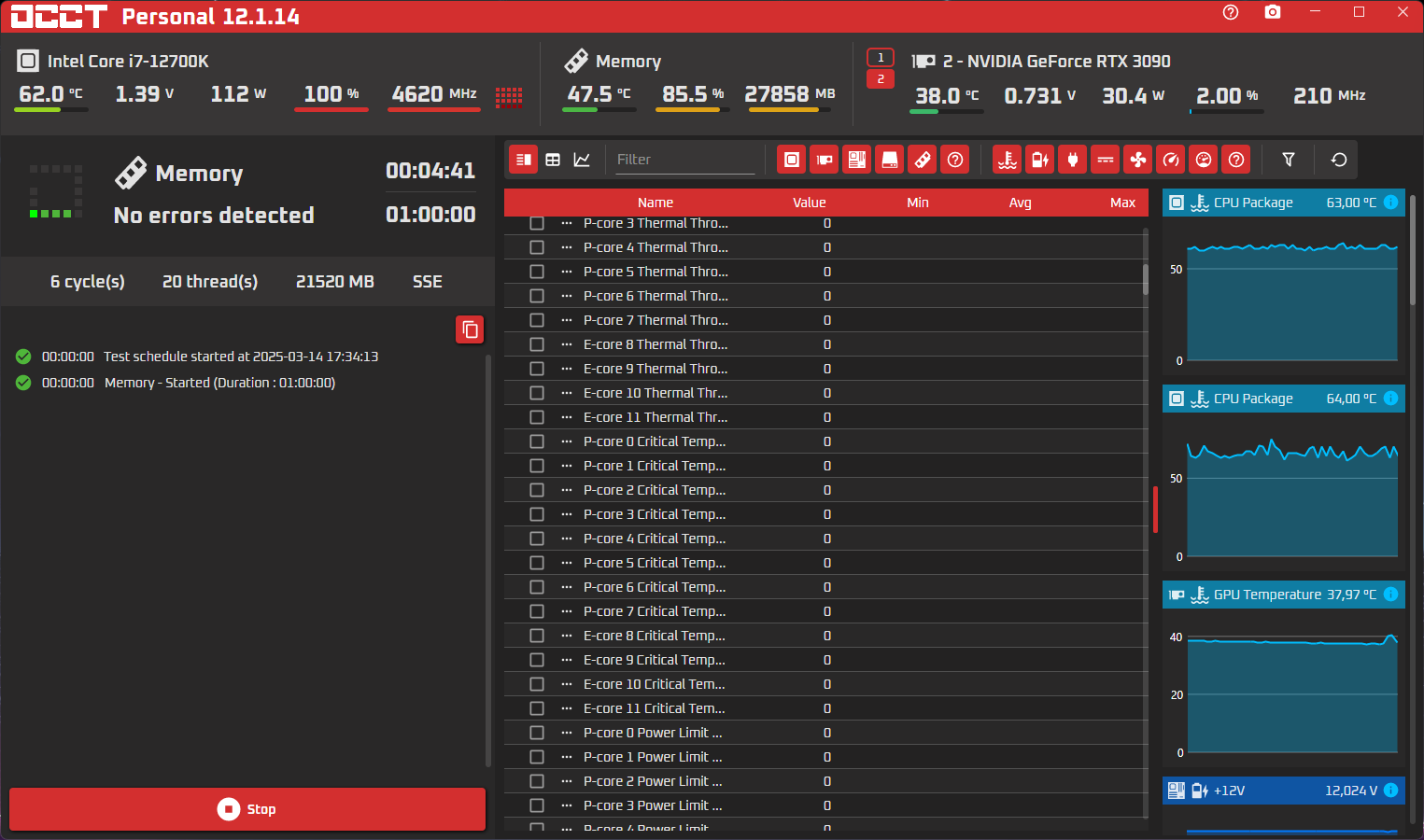Viewport: 1424px width, 840px height.
Task: Sort sensors by the Value column
Action: tap(810, 203)
